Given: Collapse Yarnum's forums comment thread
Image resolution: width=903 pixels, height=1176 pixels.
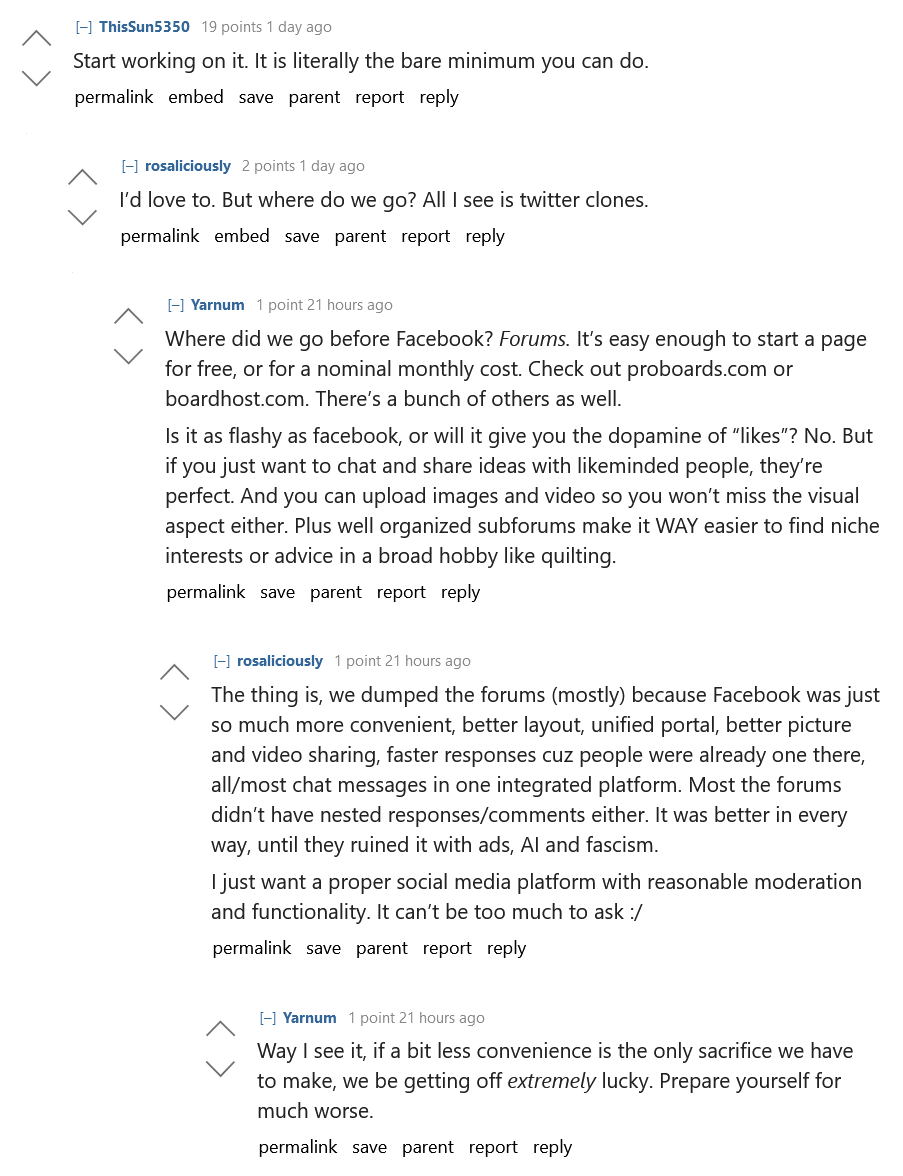Looking at the screenshot, I should point(176,305).
